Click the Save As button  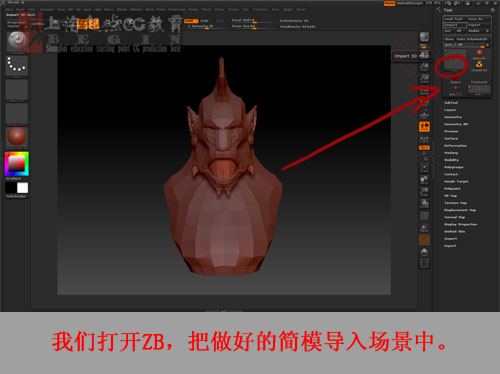pos(479,19)
